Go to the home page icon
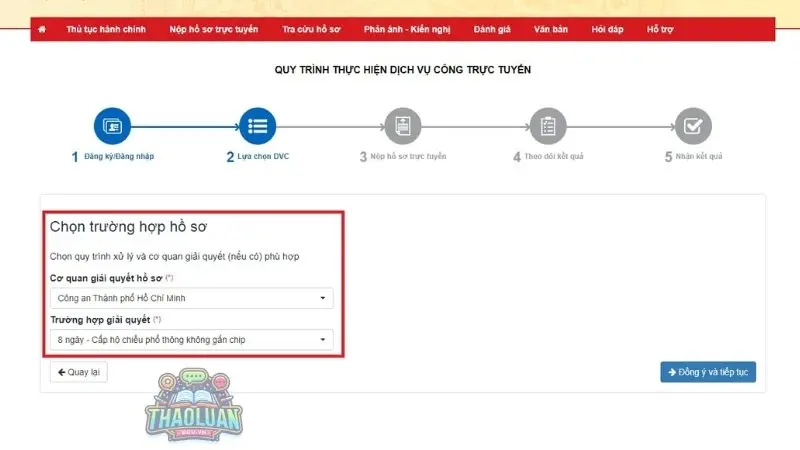The image size is (800, 450). (42, 30)
